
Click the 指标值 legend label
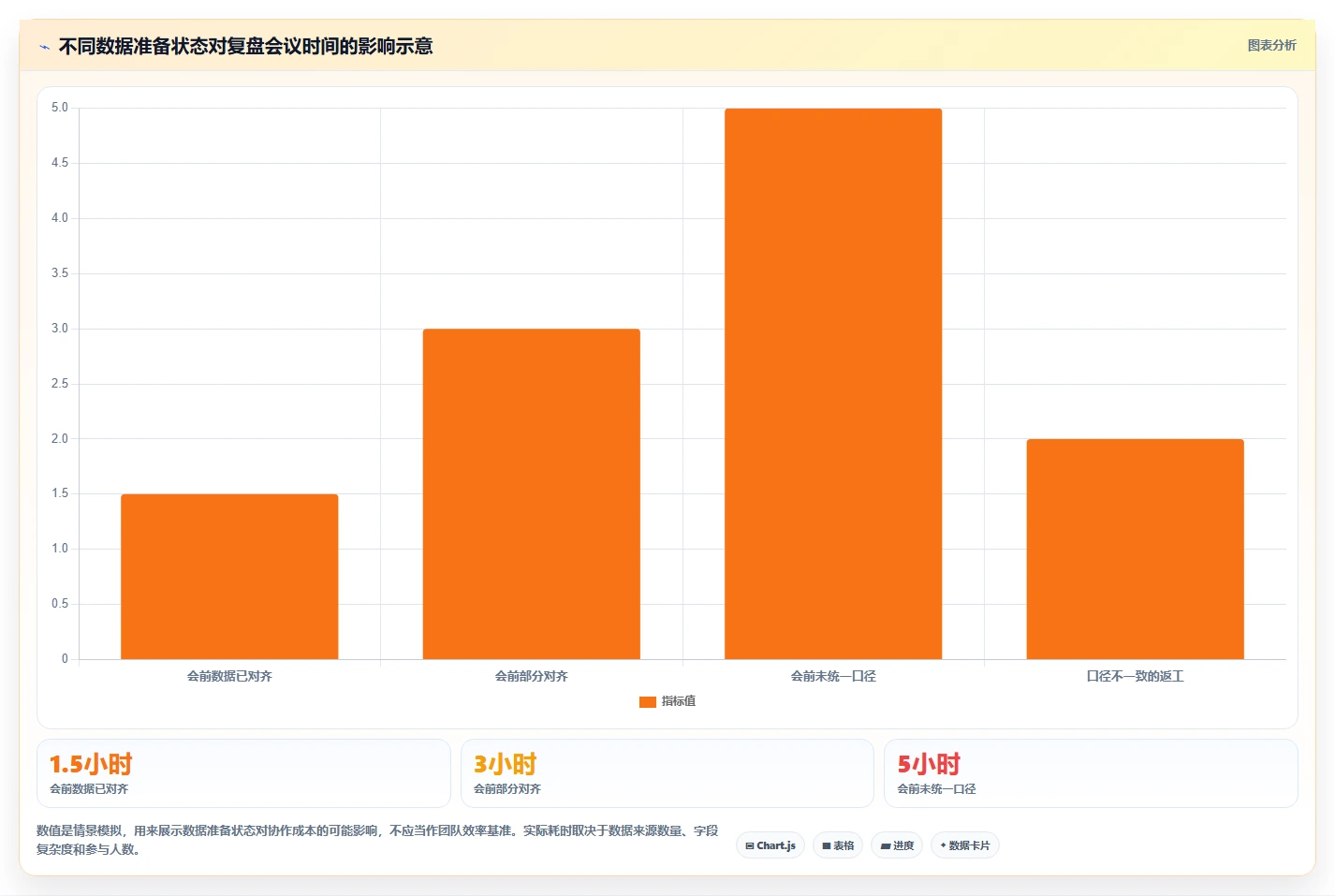click(x=679, y=701)
